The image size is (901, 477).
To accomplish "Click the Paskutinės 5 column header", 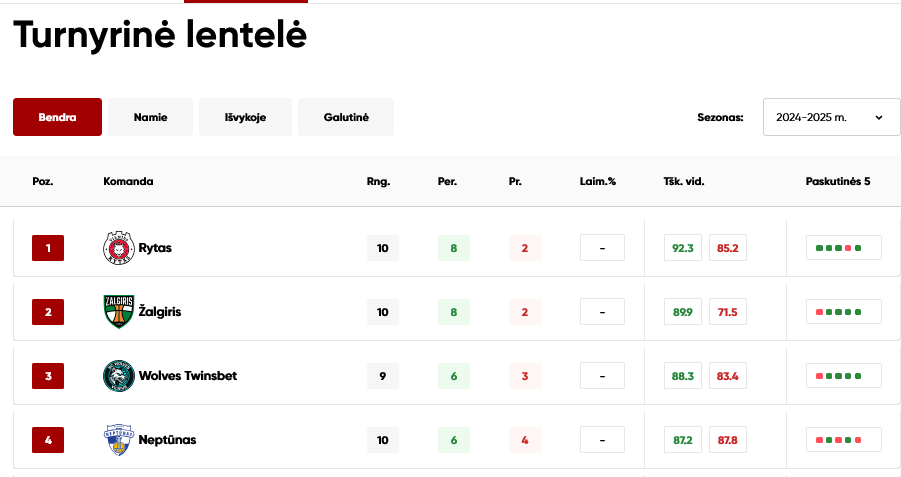I will click(838, 182).
